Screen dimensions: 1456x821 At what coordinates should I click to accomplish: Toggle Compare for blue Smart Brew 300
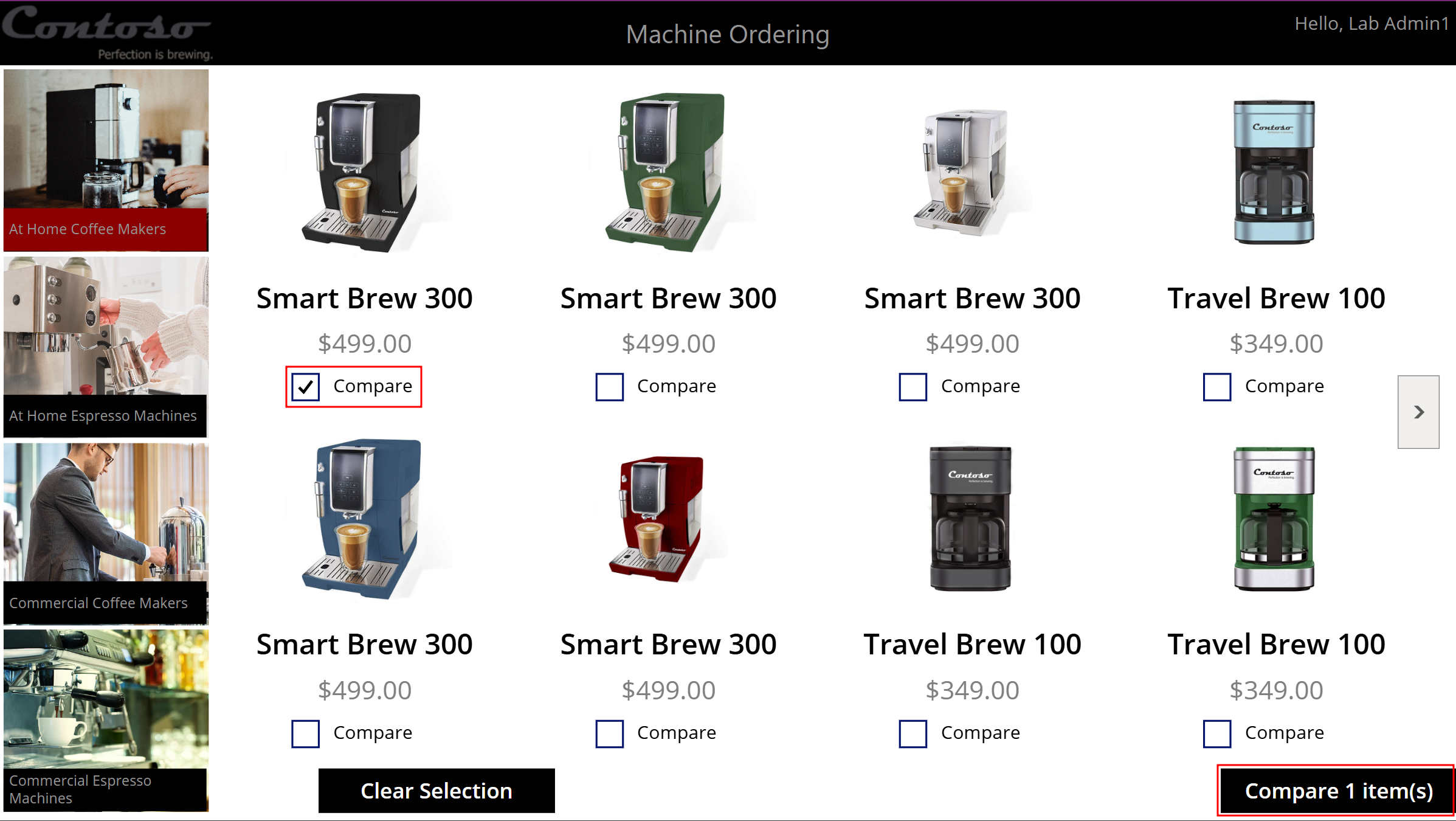point(306,733)
